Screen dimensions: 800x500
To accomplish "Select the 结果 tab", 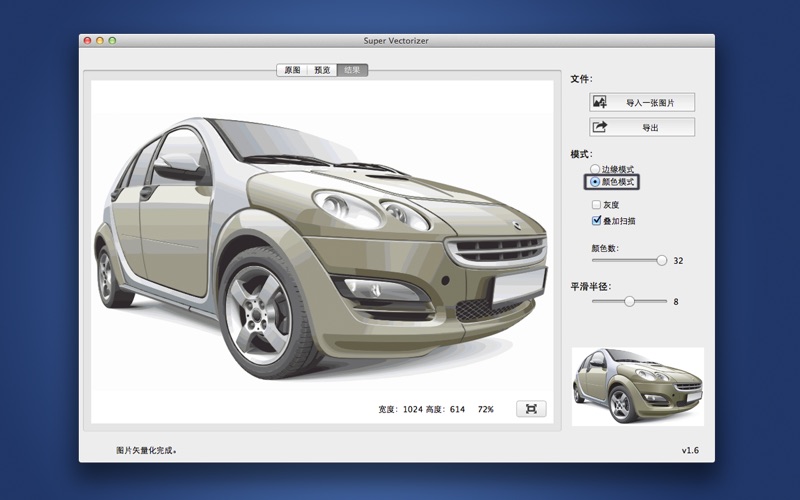I will coord(352,70).
